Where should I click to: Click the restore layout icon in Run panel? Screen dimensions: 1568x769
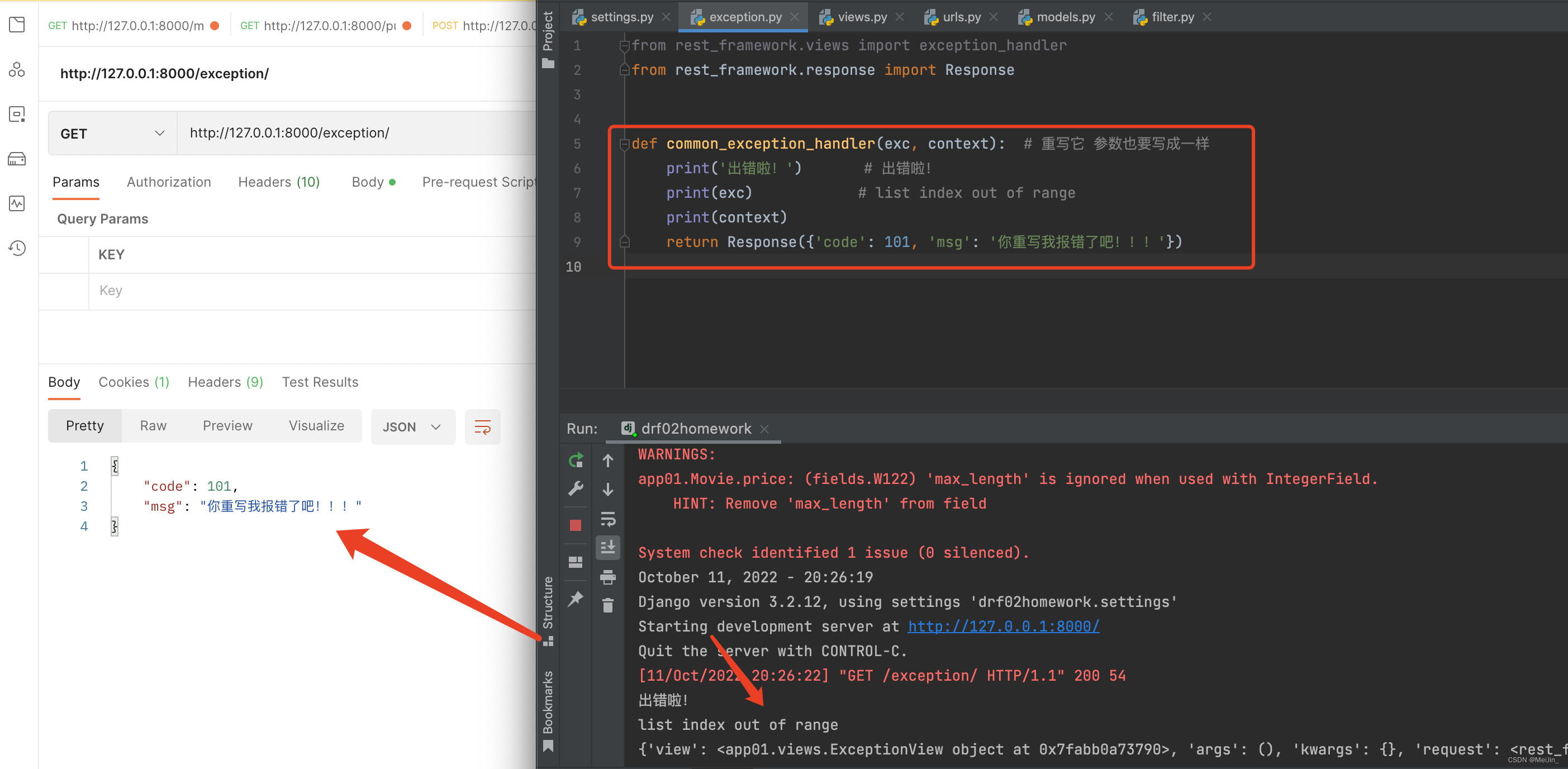(575, 561)
